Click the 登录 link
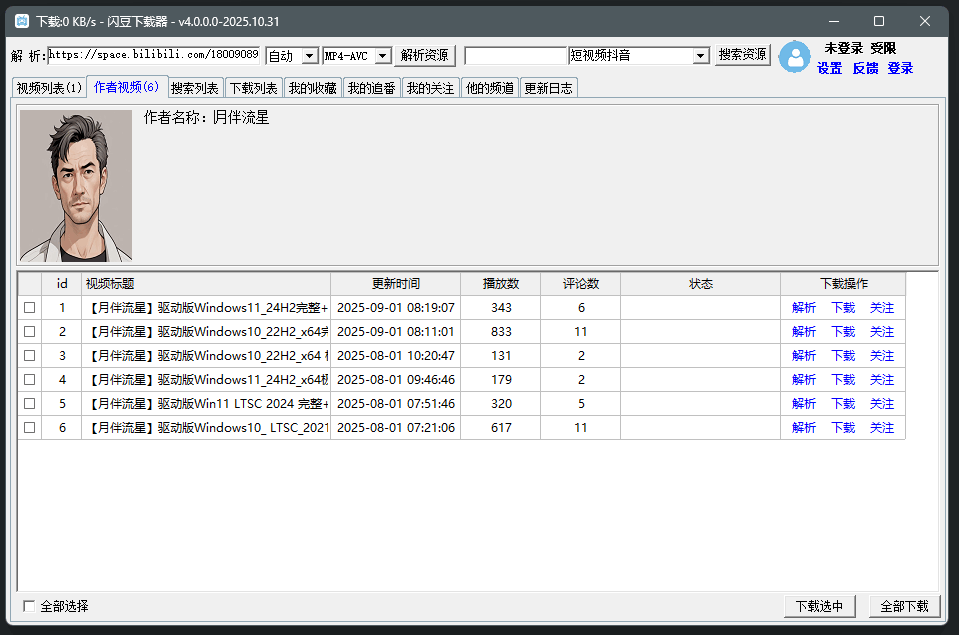This screenshot has height=635, width=959. pyautogui.click(x=900, y=67)
